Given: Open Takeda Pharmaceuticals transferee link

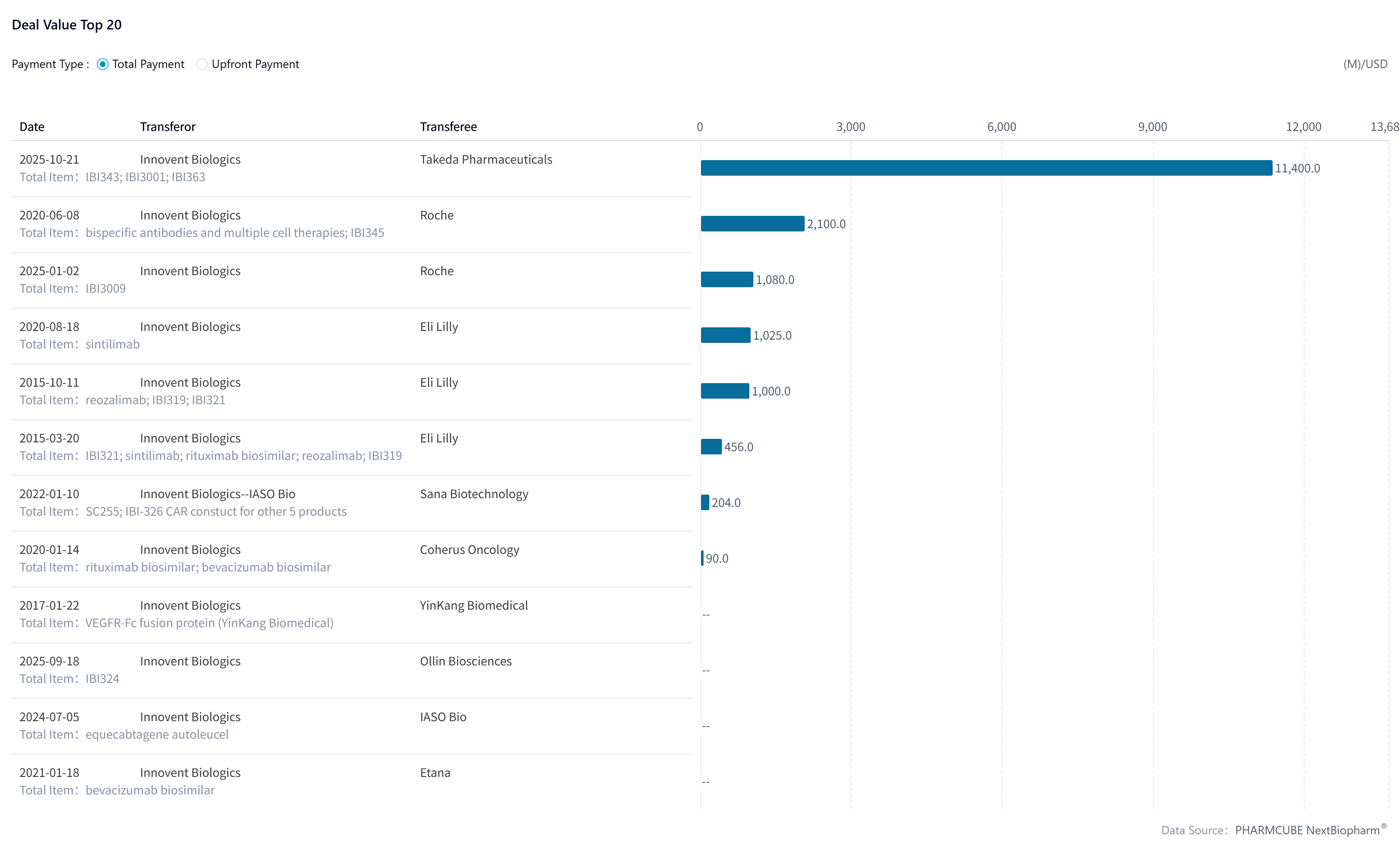Looking at the screenshot, I should click(486, 159).
